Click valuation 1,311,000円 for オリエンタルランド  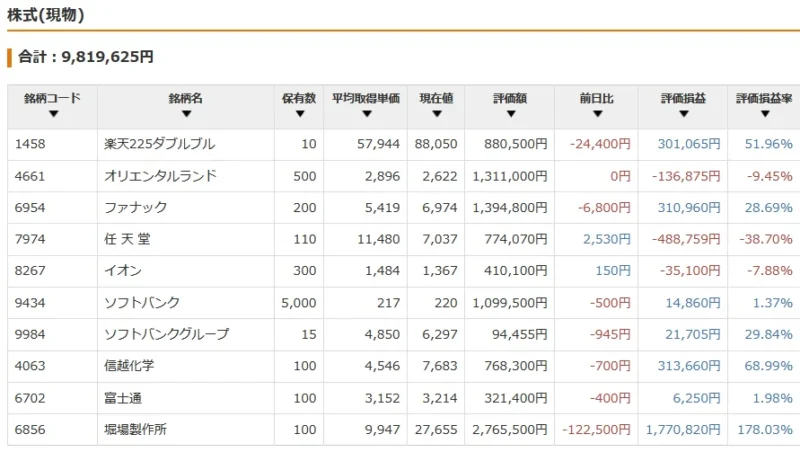[510, 176]
